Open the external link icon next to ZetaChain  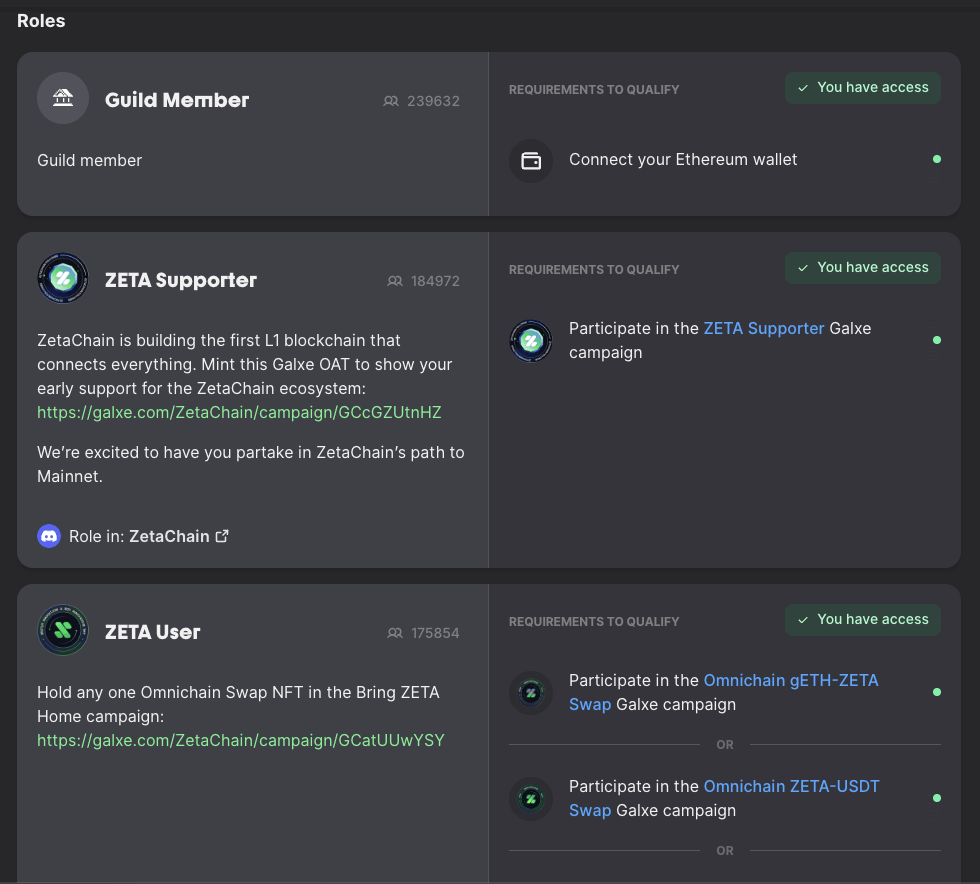click(x=222, y=536)
